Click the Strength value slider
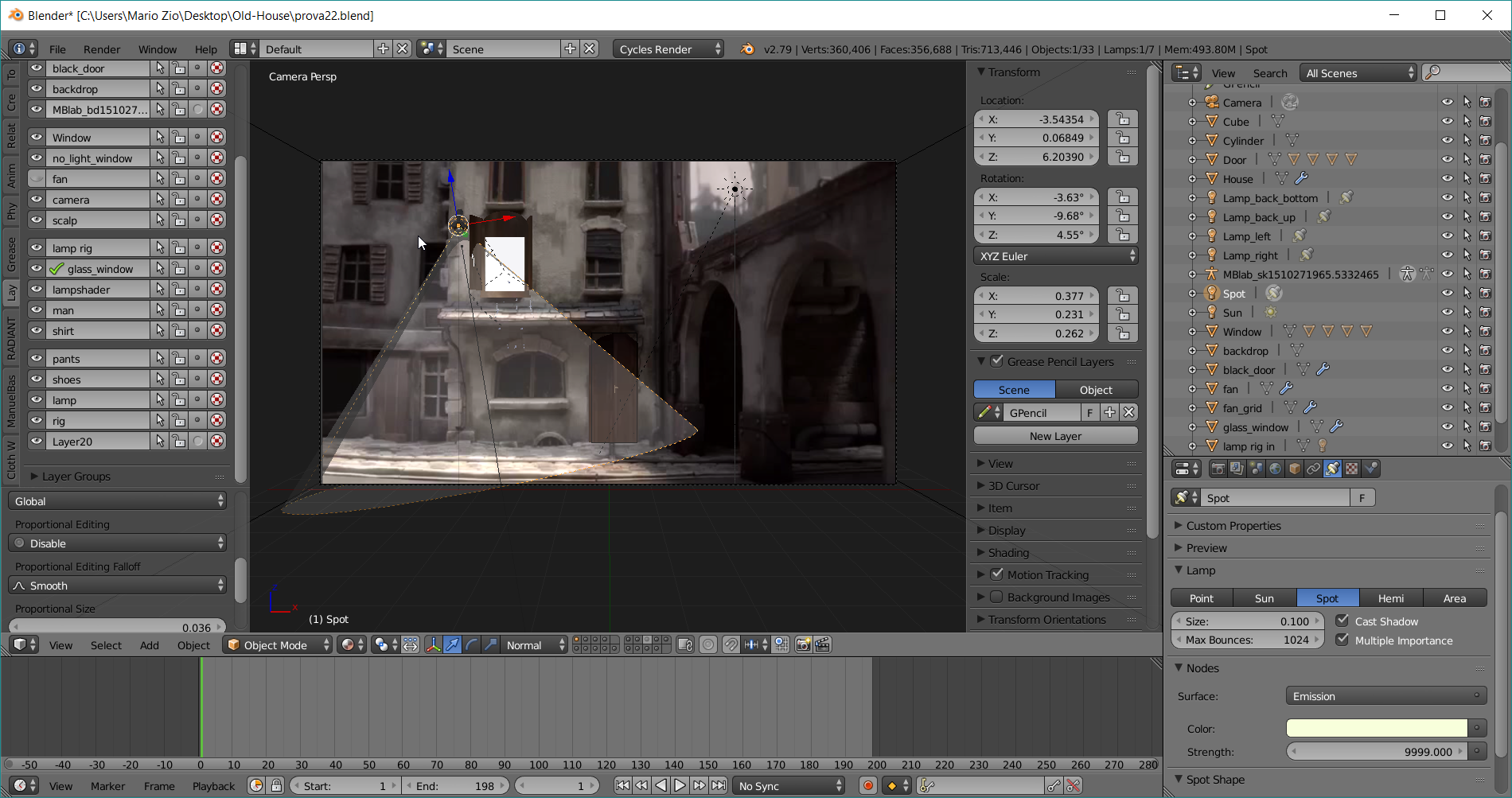 [x=1377, y=752]
